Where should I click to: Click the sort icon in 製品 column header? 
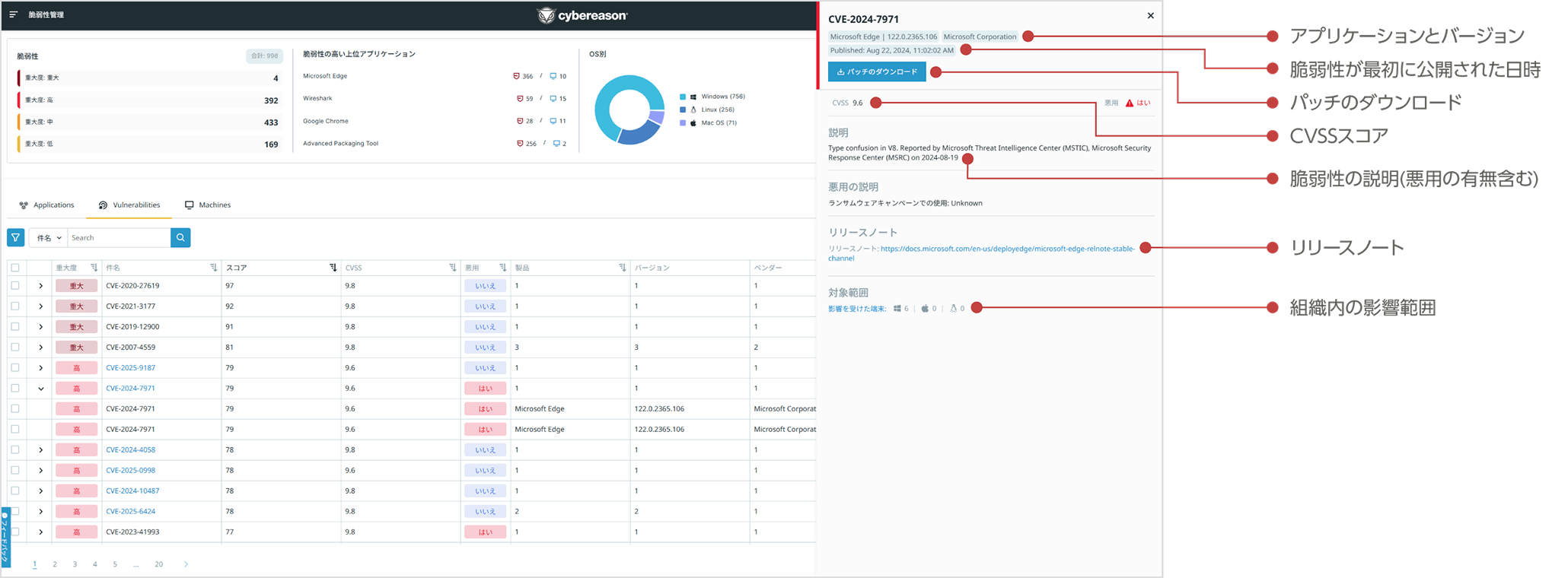622,268
